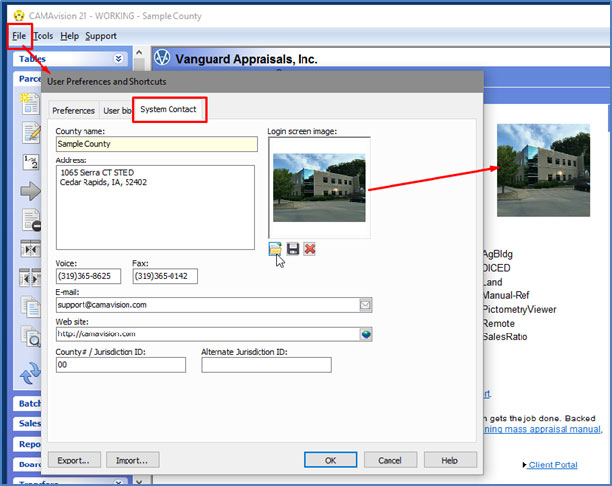Click the new parcel icon in the sidebar
Viewport: 612px width, 486px height.
(30, 103)
